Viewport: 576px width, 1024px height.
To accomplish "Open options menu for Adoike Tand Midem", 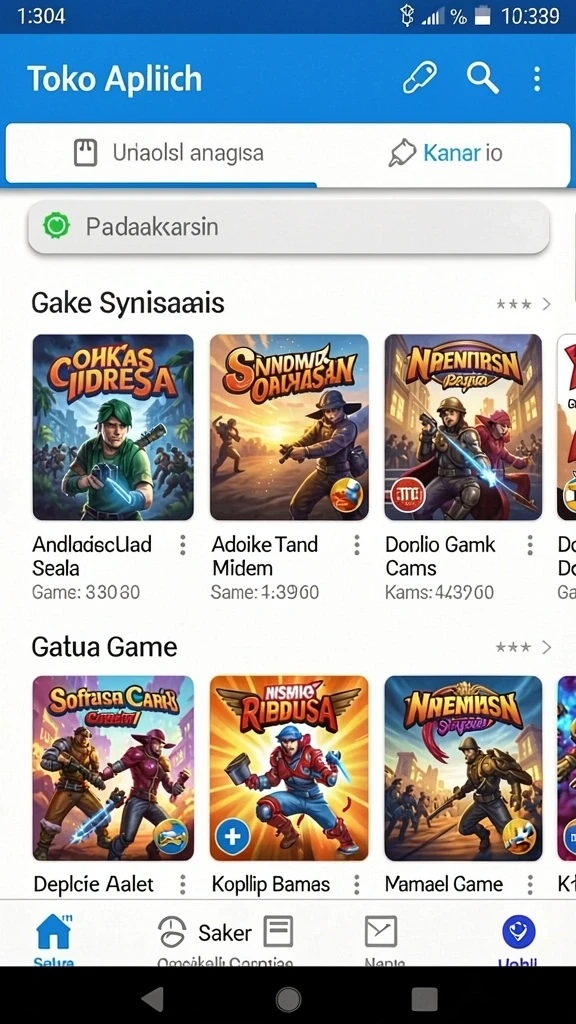I will (357, 545).
